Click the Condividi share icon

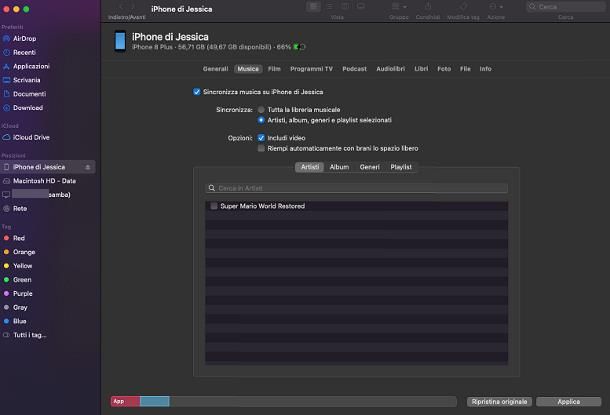pos(428,6)
